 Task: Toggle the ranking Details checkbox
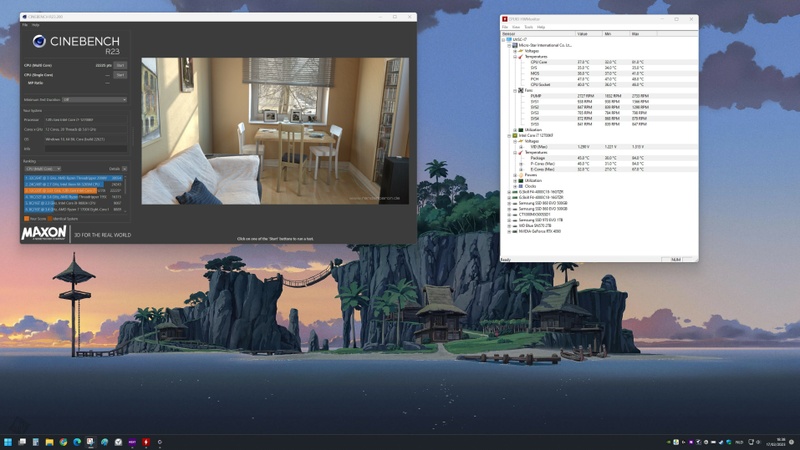pos(124,169)
